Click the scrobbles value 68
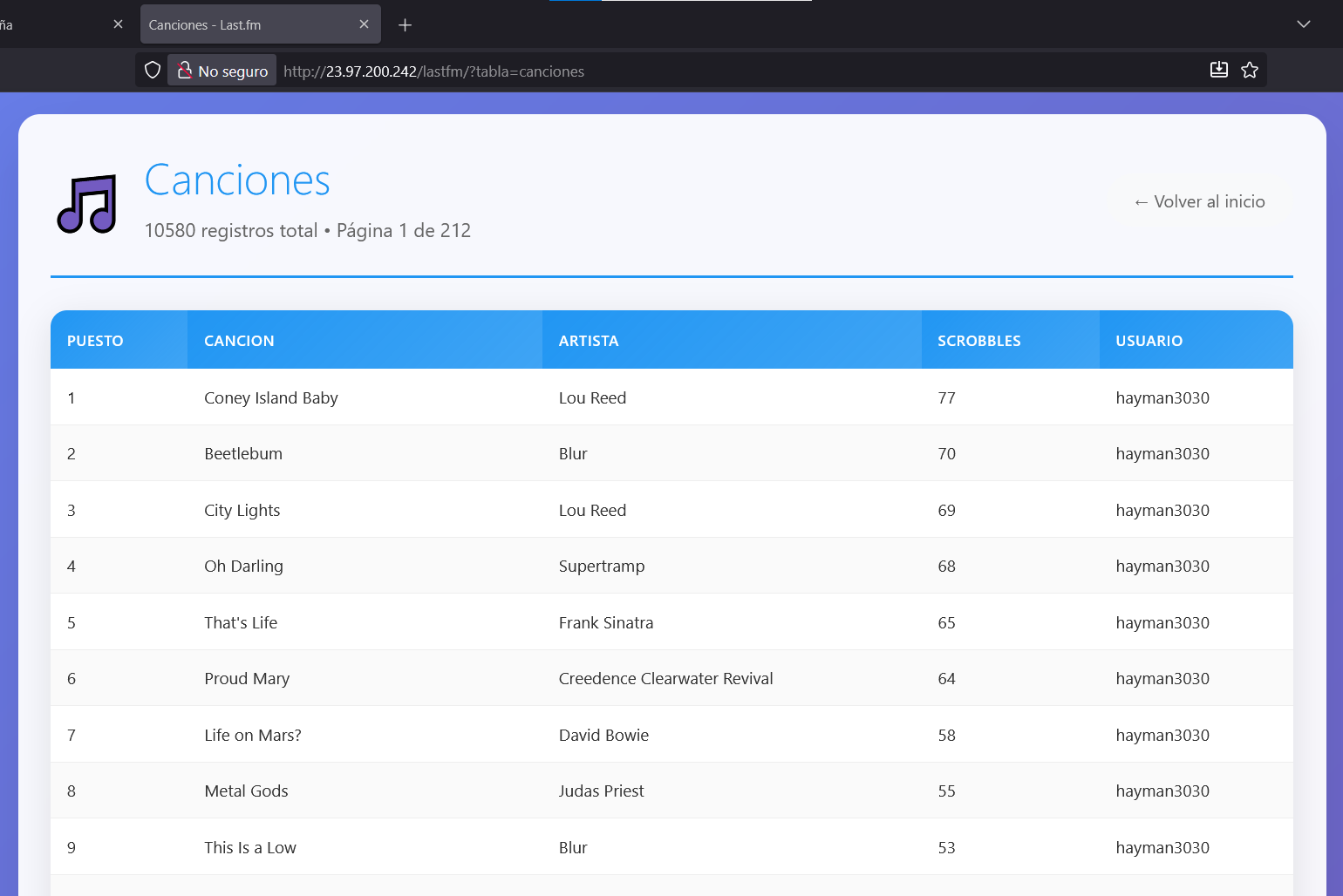The width and height of the screenshot is (1343, 896). click(x=946, y=567)
